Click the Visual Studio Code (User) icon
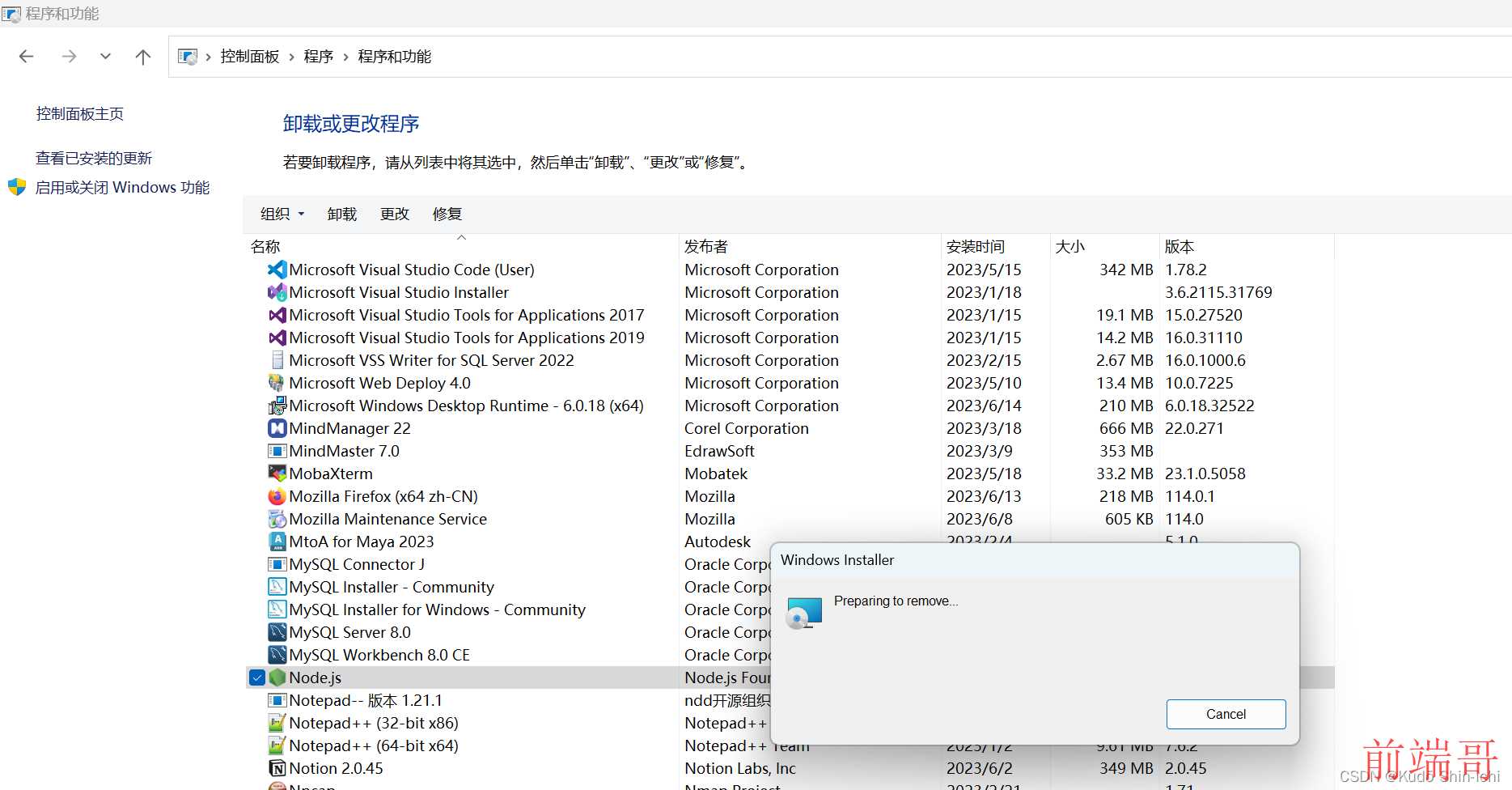 pos(277,270)
